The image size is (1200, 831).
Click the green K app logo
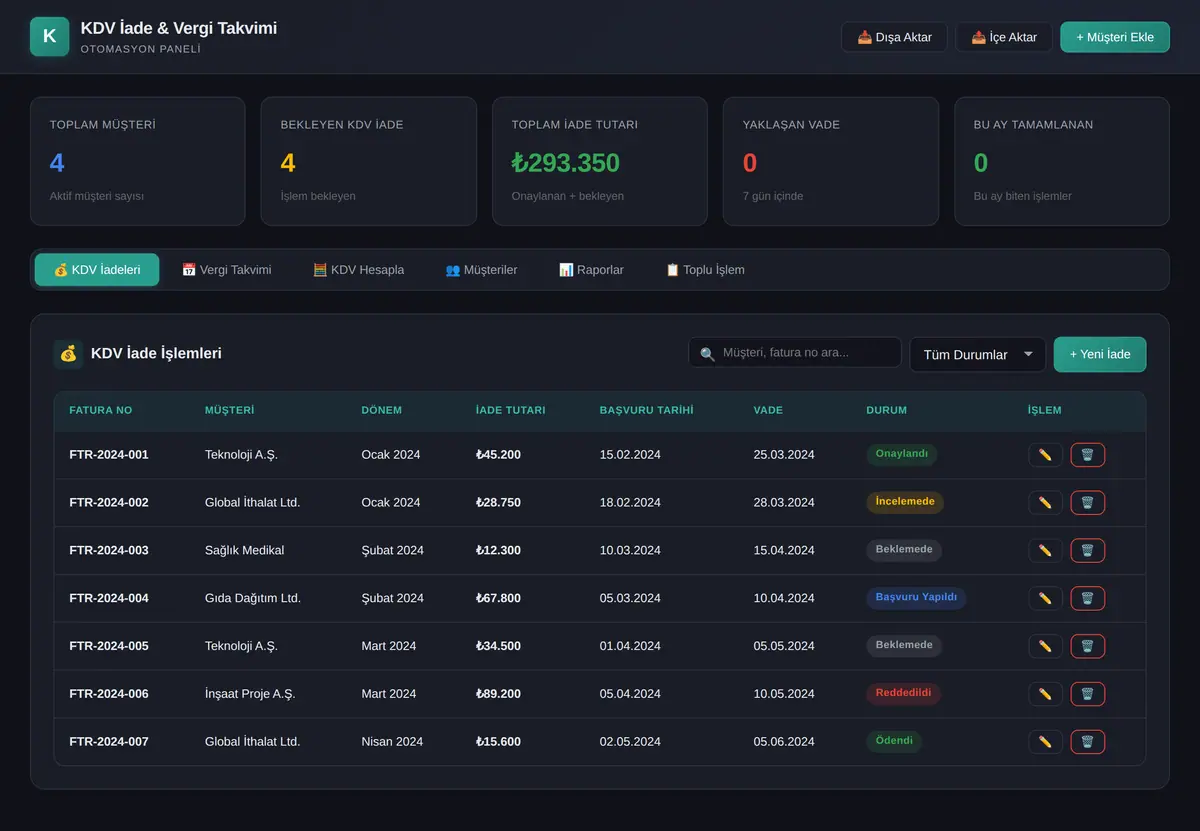(x=50, y=37)
